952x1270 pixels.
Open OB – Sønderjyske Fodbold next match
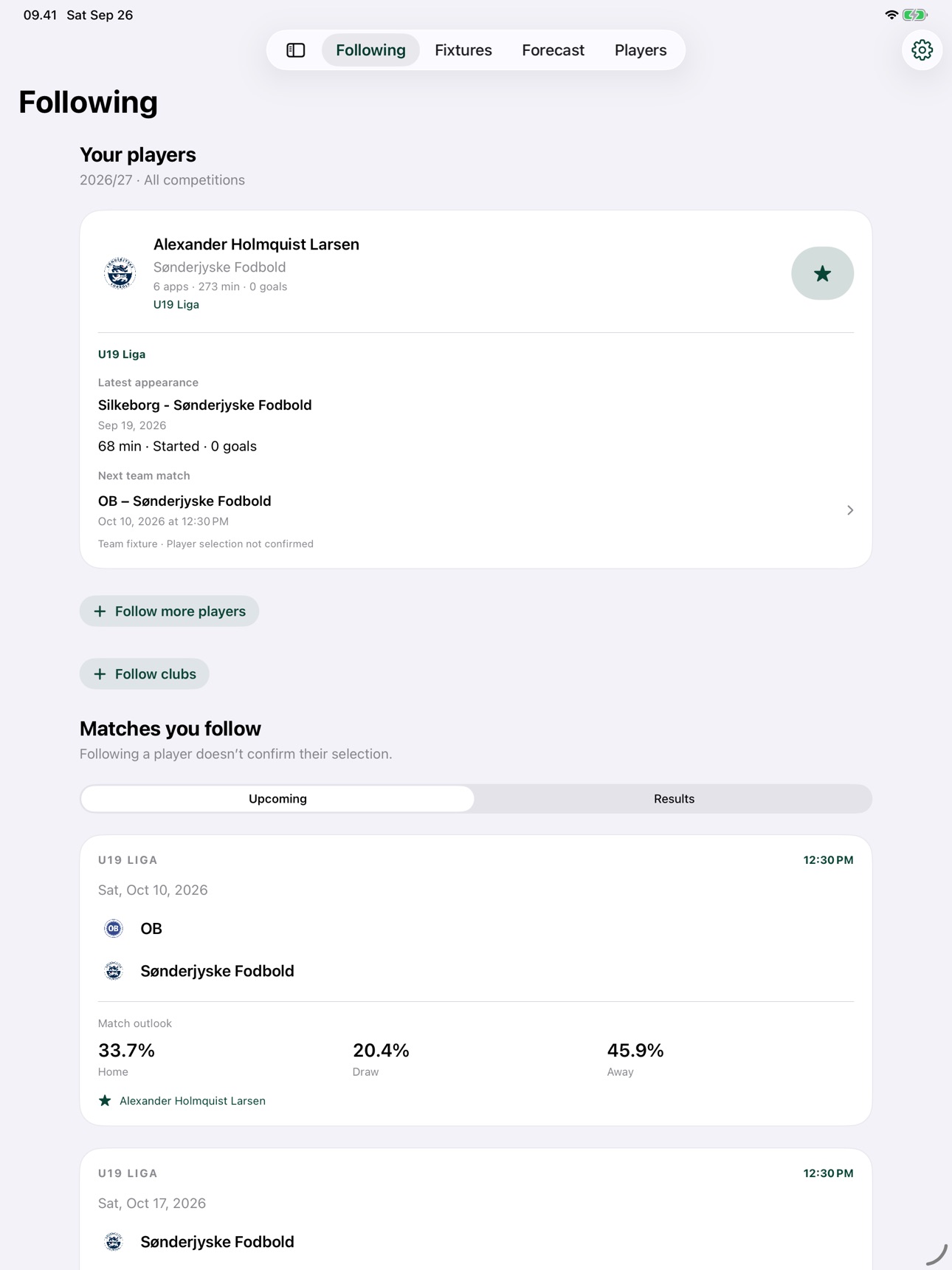(x=476, y=510)
